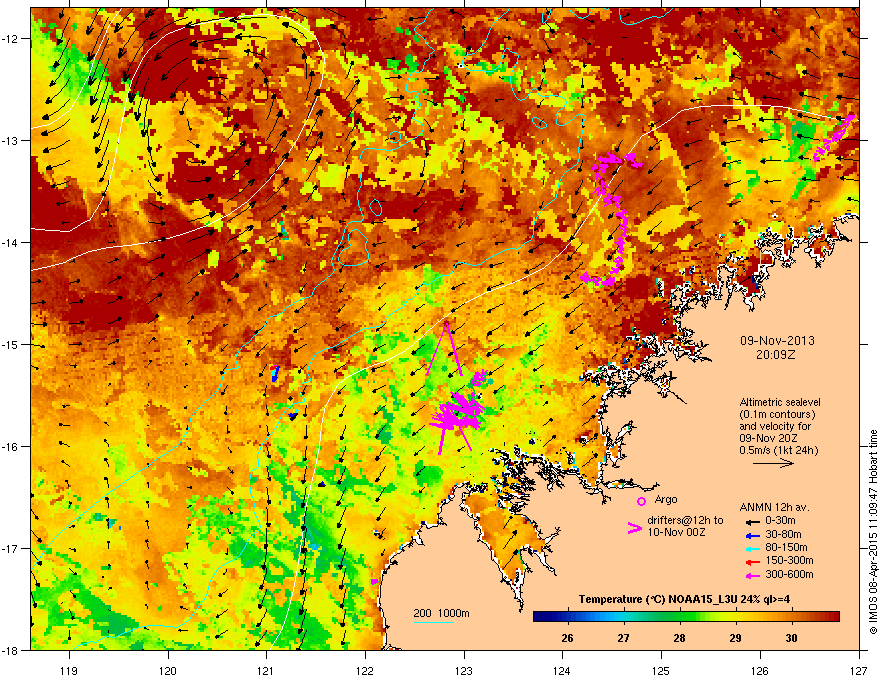Click the latitude label -18
This screenshot has height=680, width=880.
10,650
